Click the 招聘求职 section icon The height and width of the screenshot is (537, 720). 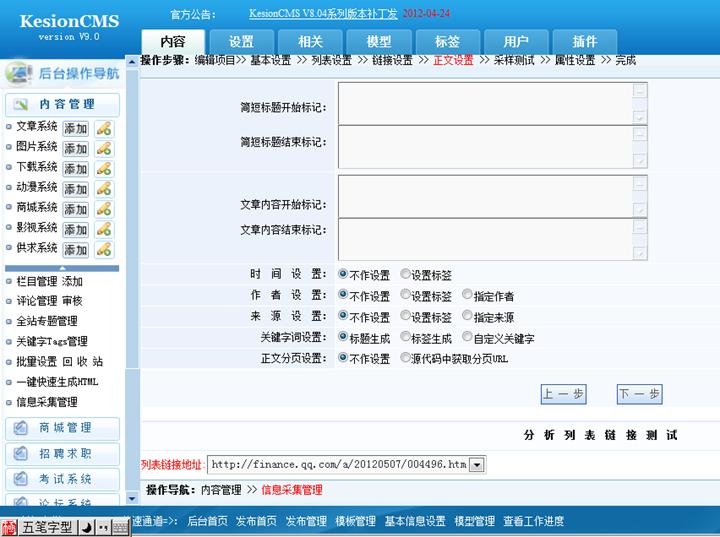tap(20, 454)
